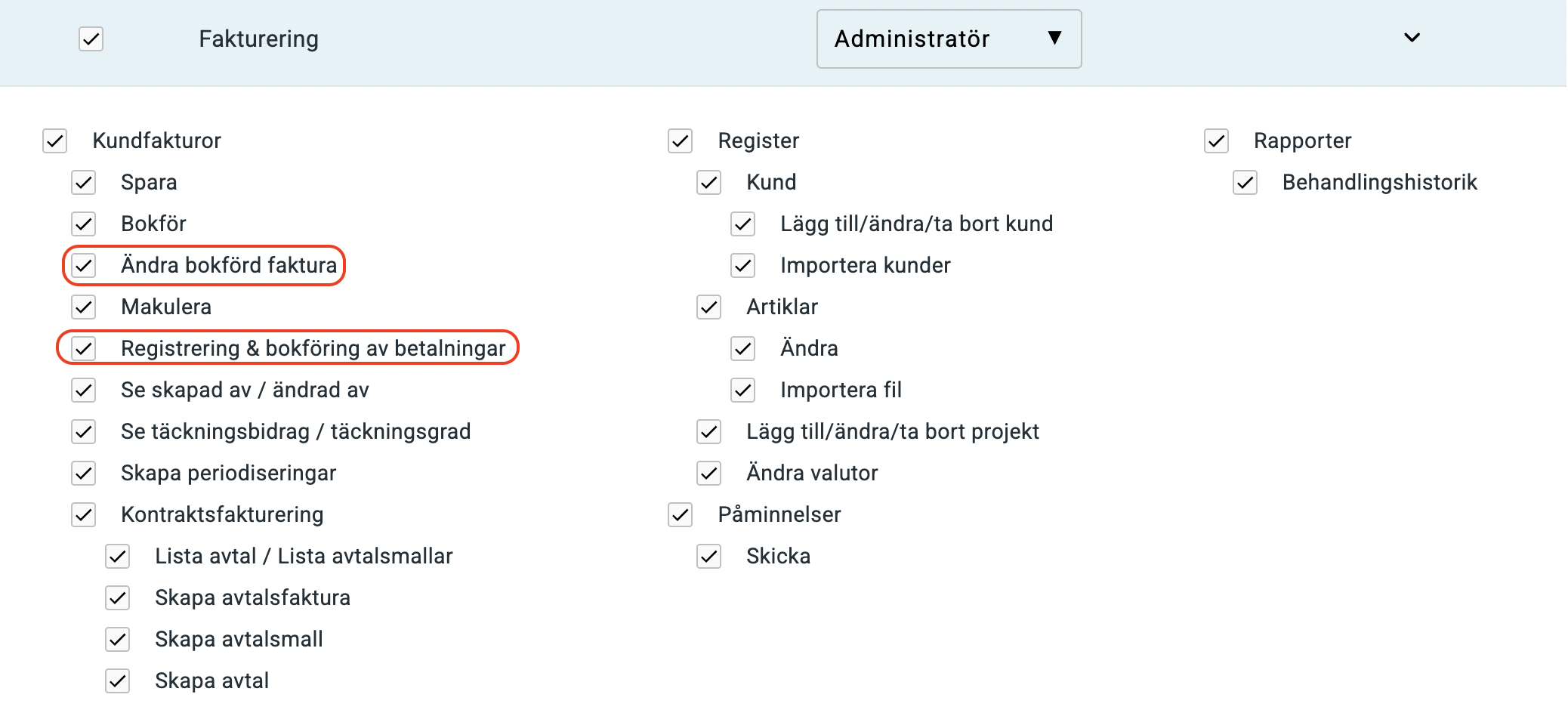Collapse the Fakturering section chevron
Image resolution: width=1568 pixels, height=713 pixels.
pyautogui.click(x=1411, y=37)
